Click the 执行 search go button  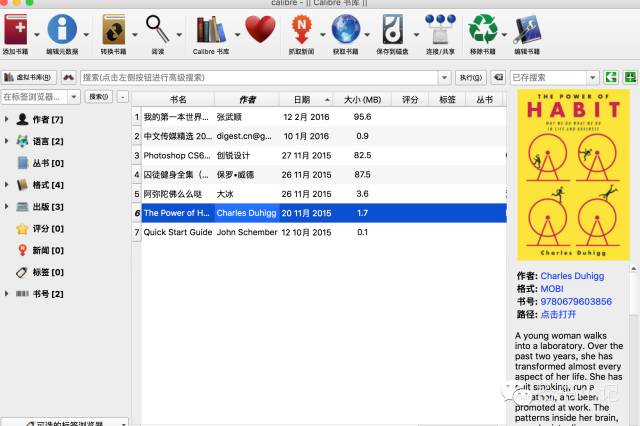[x=471, y=78]
